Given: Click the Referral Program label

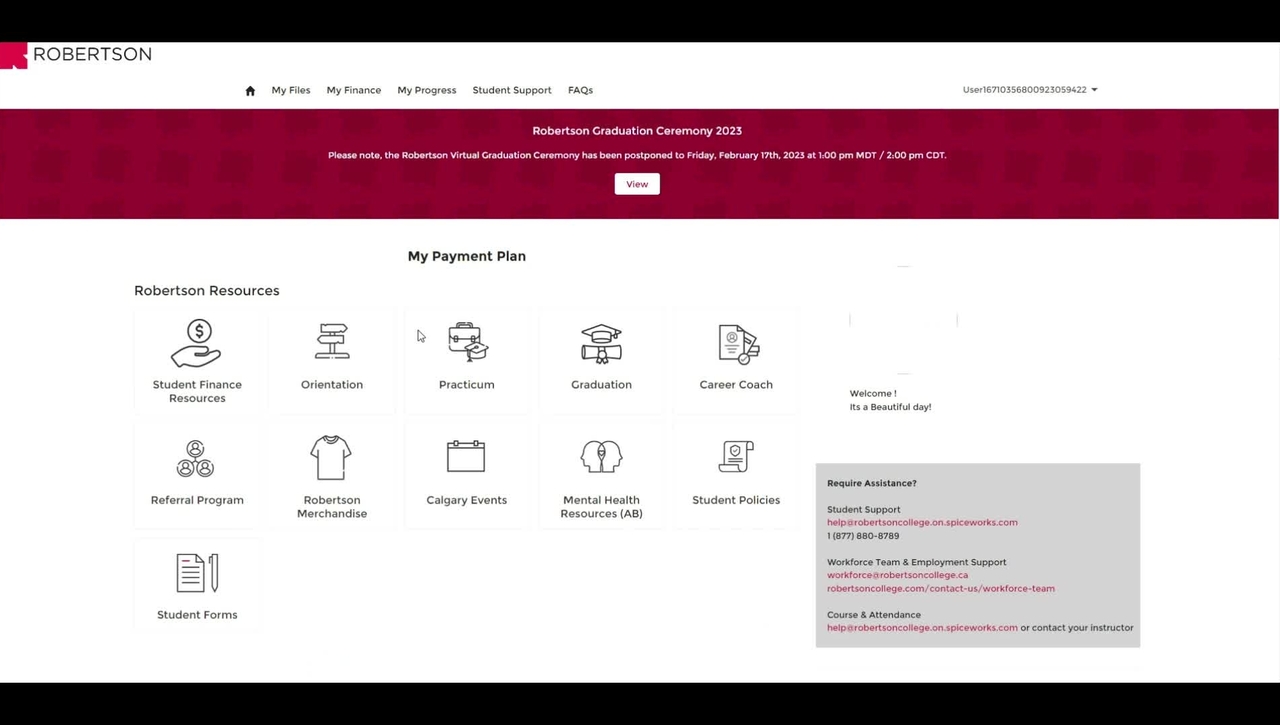Looking at the screenshot, I should tap(197, 500).
